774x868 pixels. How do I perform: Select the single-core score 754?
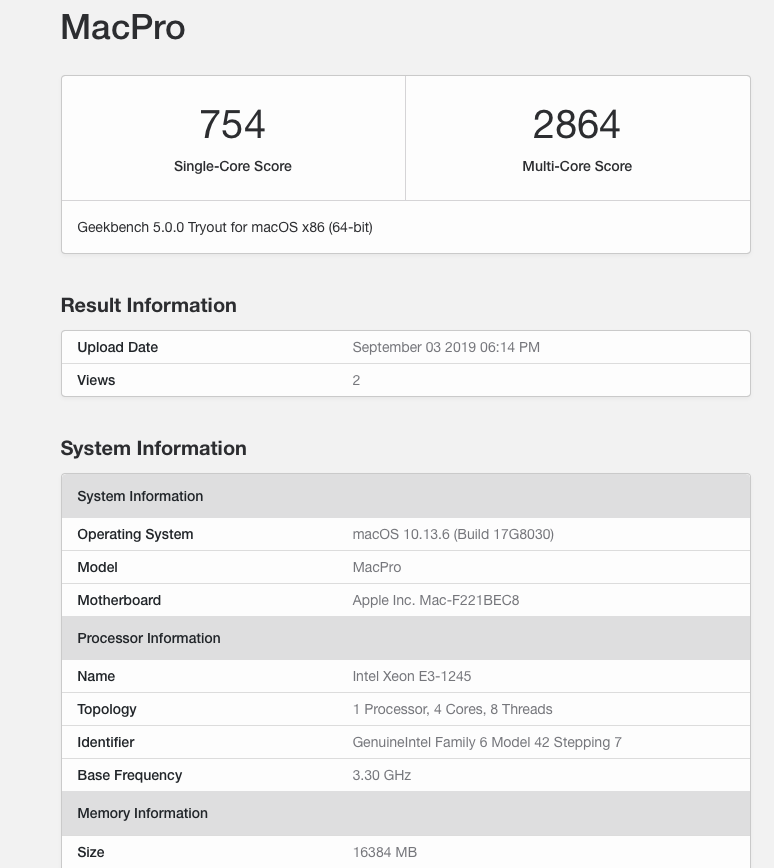(233, 124)
